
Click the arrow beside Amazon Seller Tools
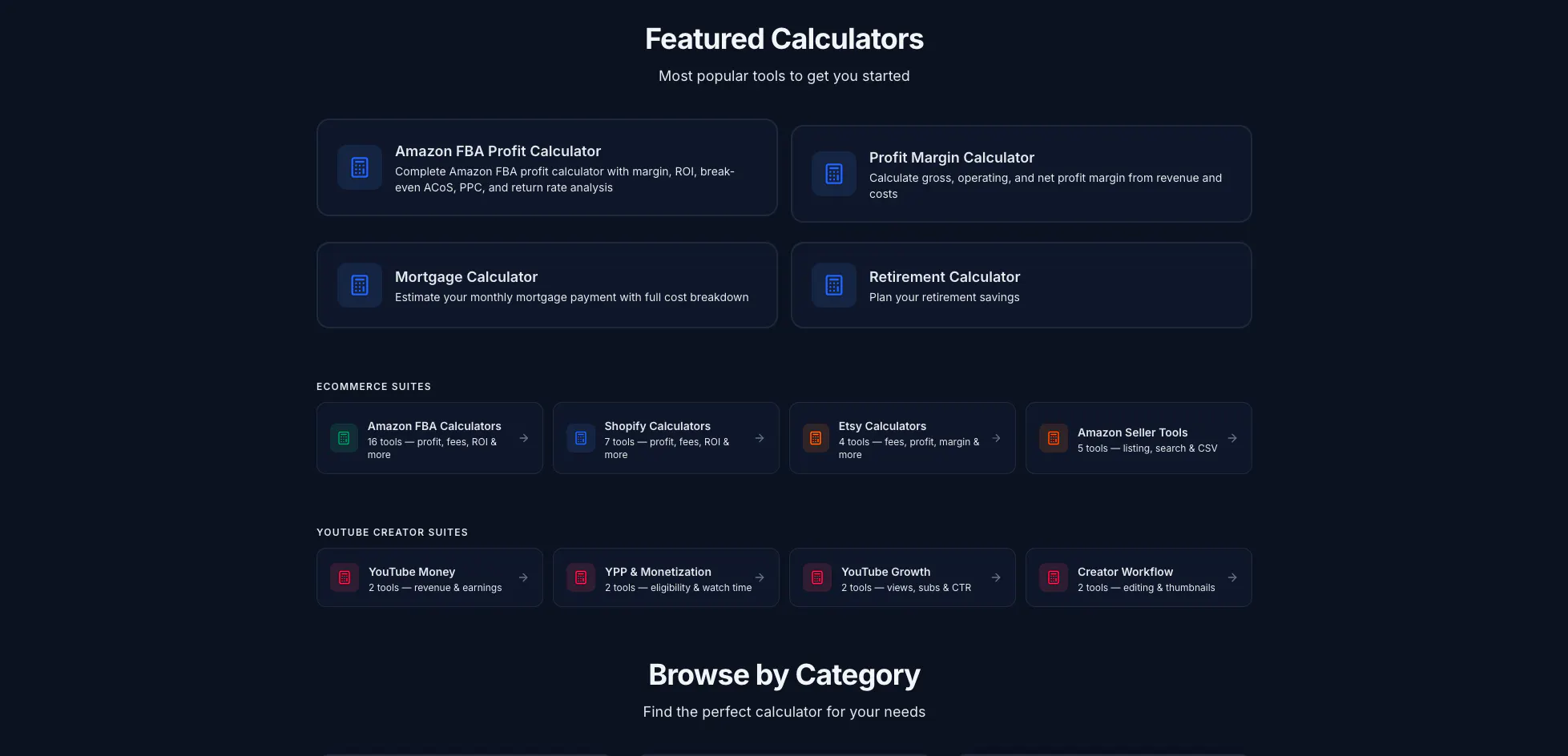click(x=1232, y=438)
